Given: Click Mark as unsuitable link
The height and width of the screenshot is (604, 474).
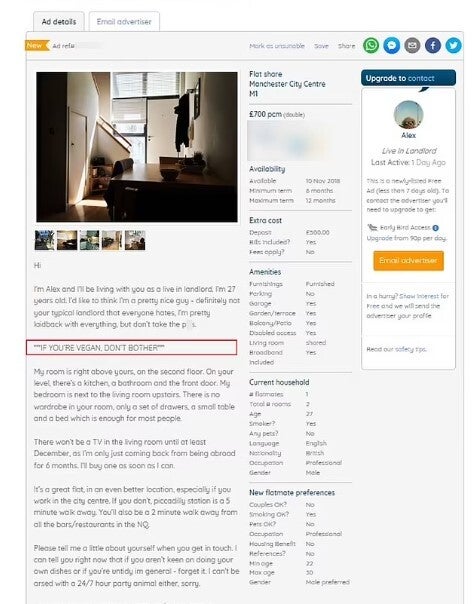Looking at the screenshot, I should tap(277, 46).
